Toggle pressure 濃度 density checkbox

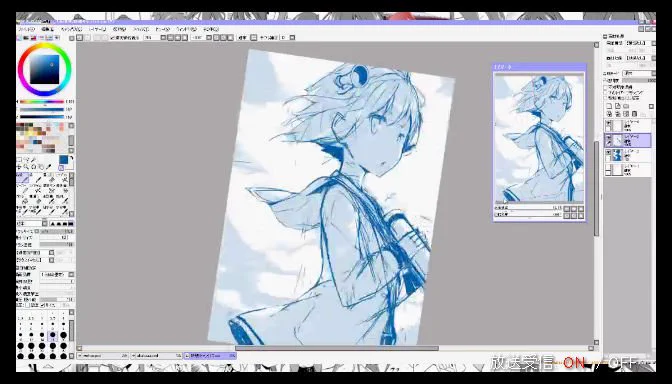27,305
